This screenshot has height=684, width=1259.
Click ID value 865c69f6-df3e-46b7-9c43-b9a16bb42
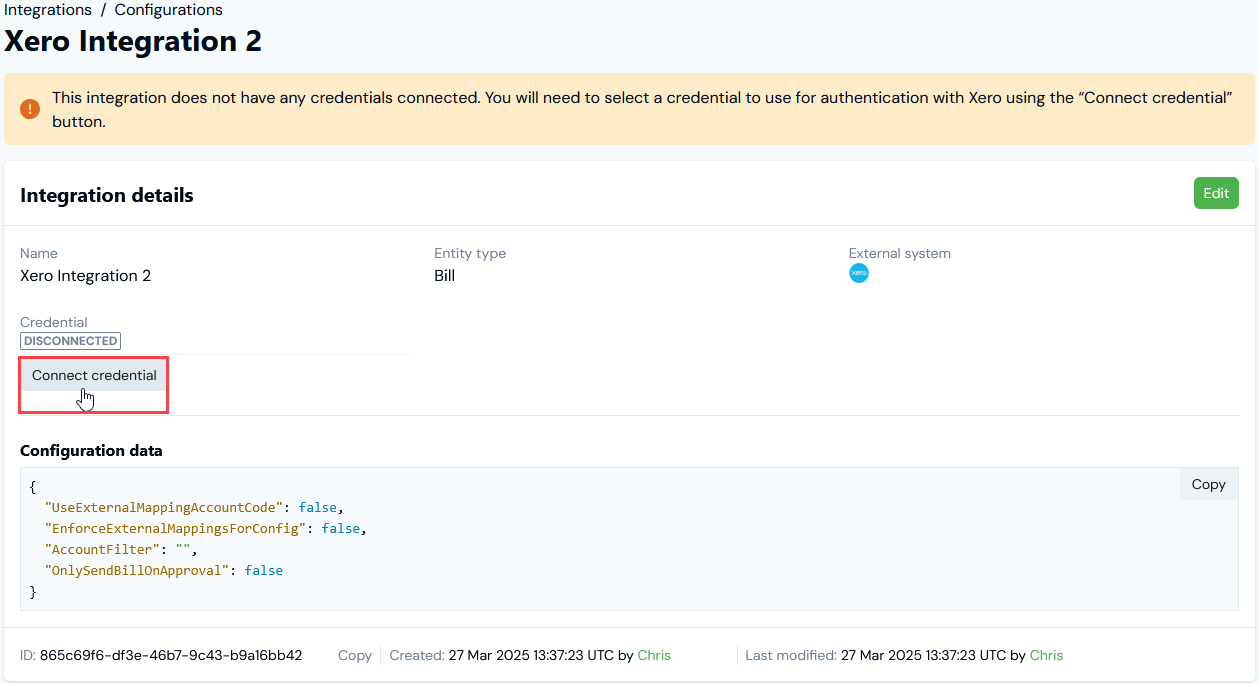pyautogui.click(x=171, y=655)
